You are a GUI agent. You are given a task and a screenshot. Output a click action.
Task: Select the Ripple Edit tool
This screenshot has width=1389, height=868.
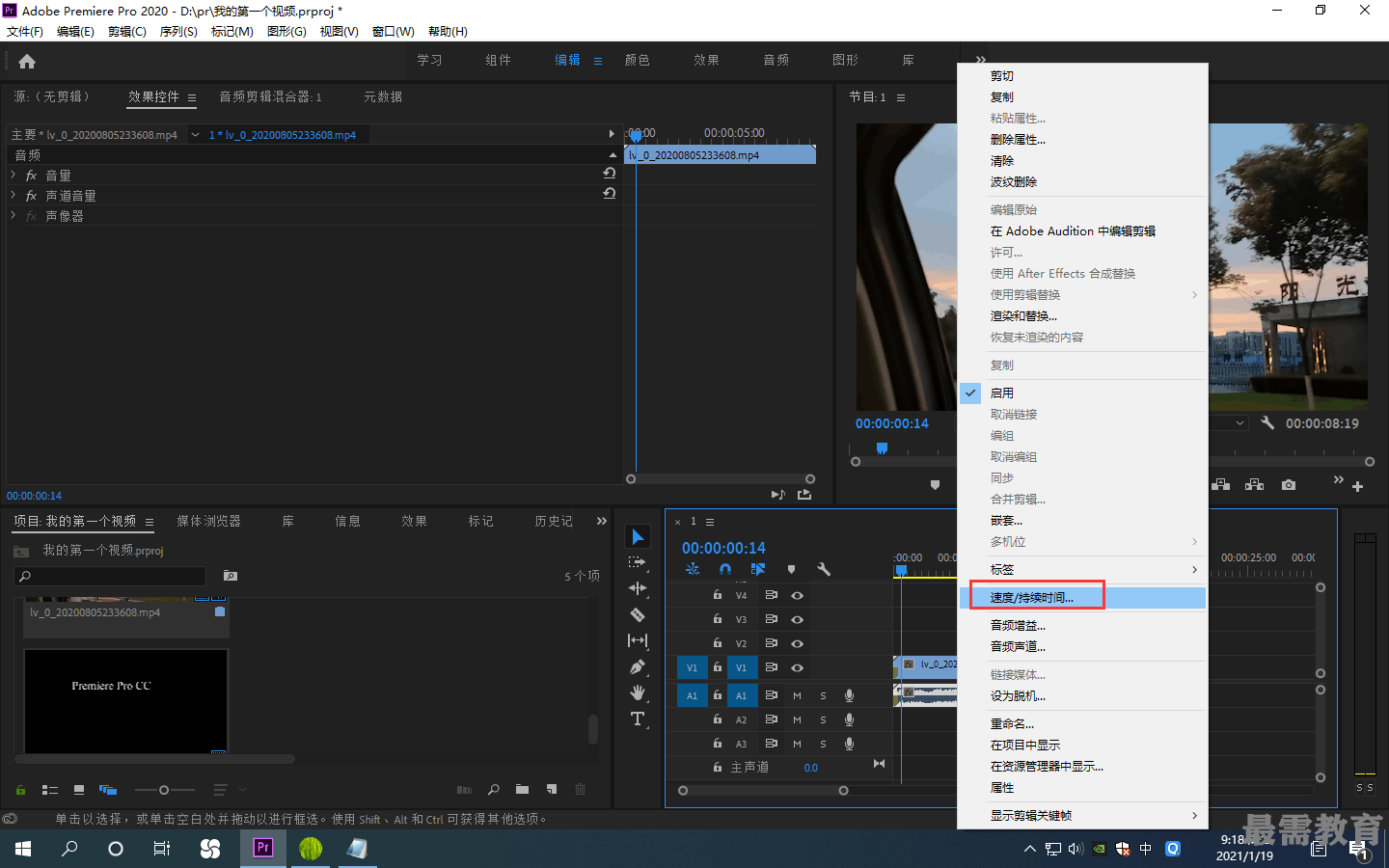click(x=638, y=588)
